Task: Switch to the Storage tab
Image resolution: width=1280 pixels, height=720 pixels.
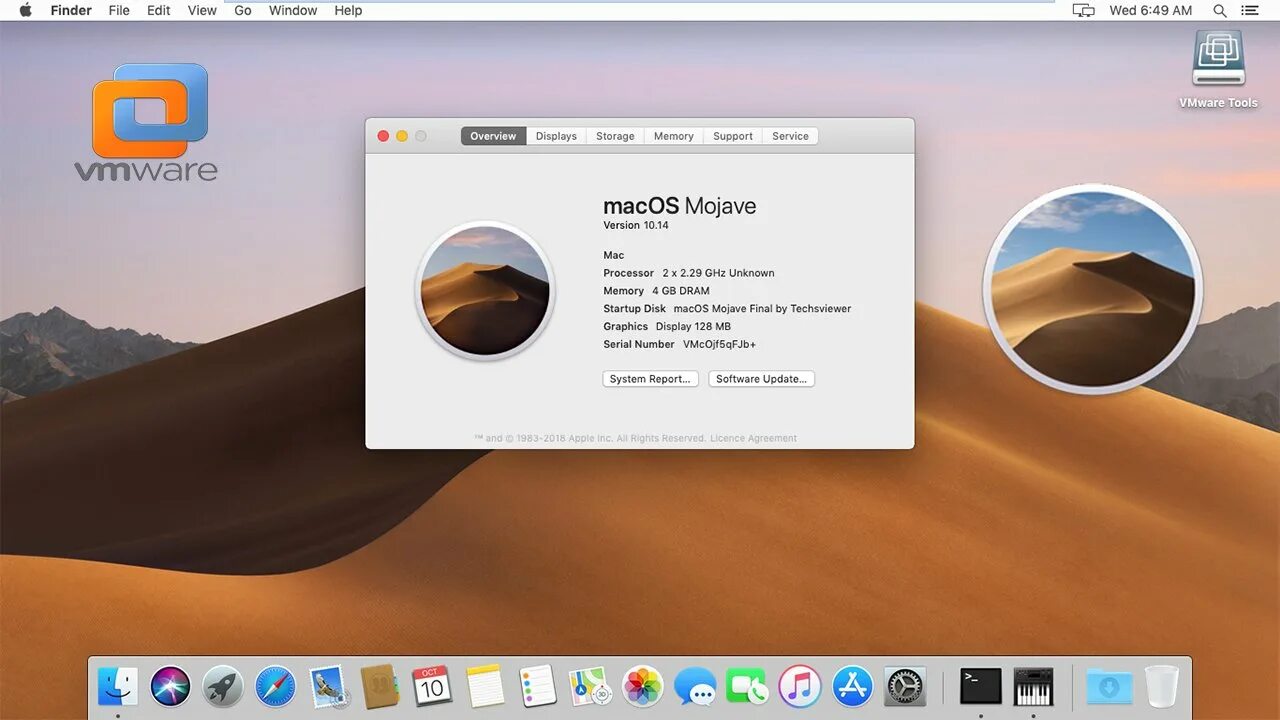Action: tap(615, 136)
